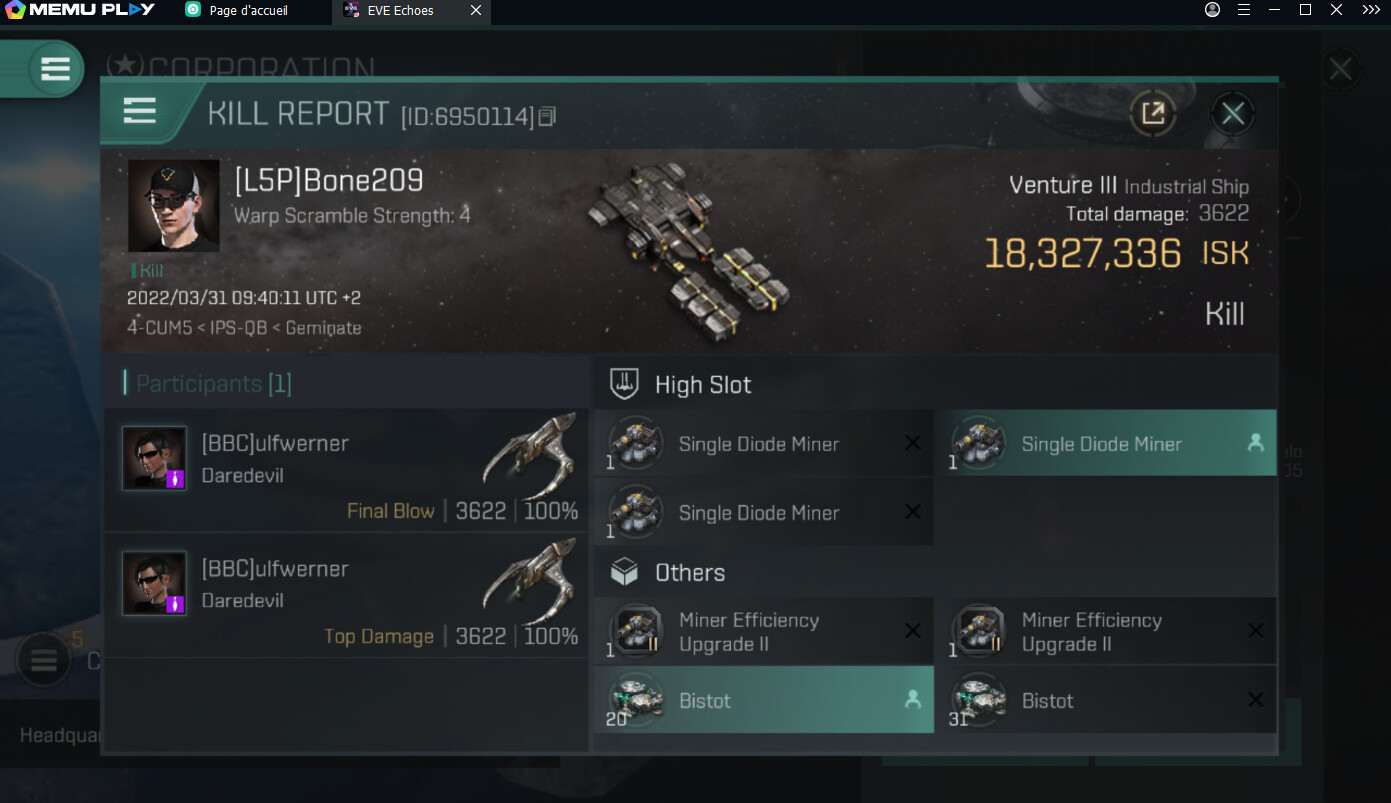Open ulfwerner Final Blow participant entry
Viewport: 1391px width, 803px height.
point(346,470)
